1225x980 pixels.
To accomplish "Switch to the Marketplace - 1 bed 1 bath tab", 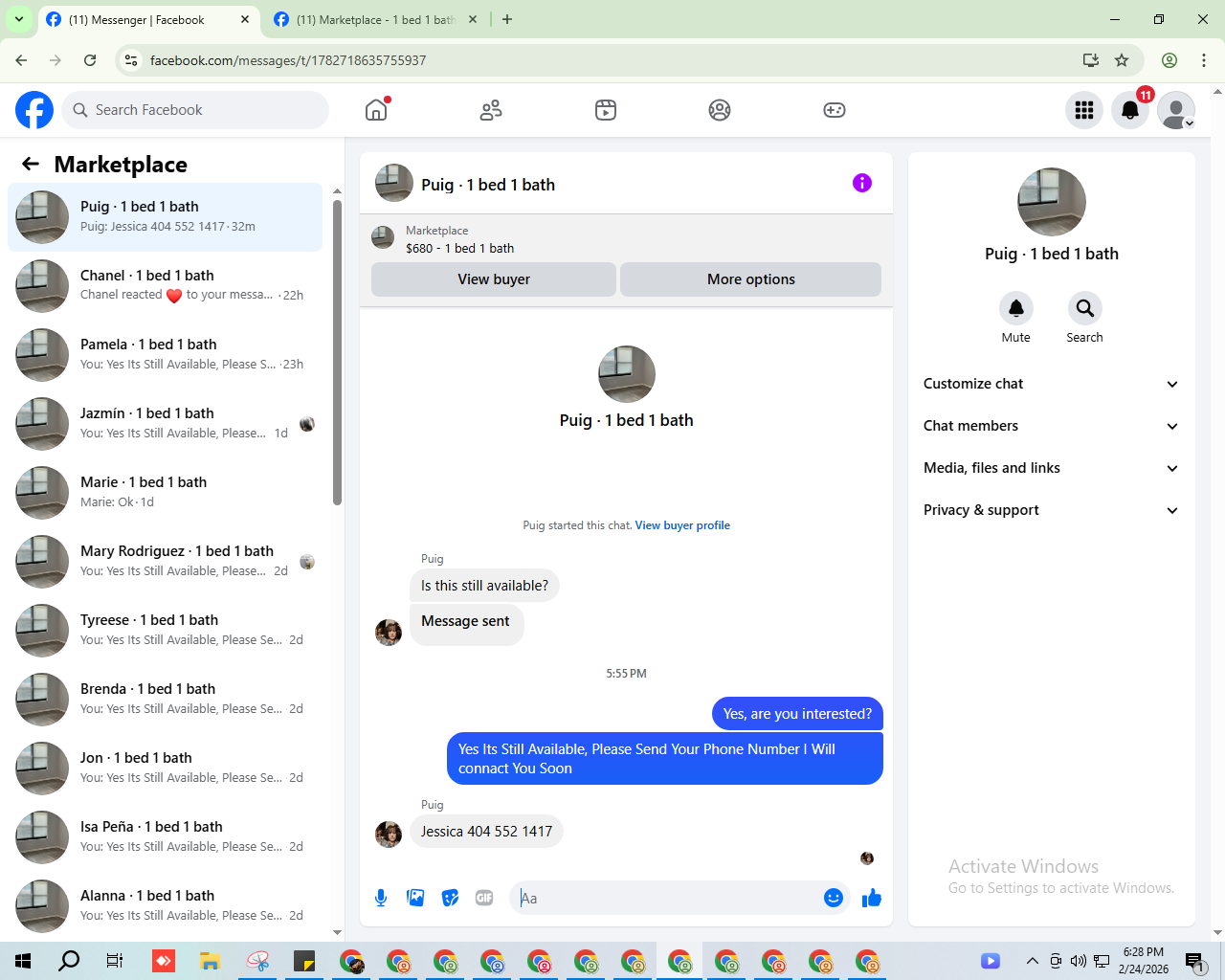I will point(375,19).
